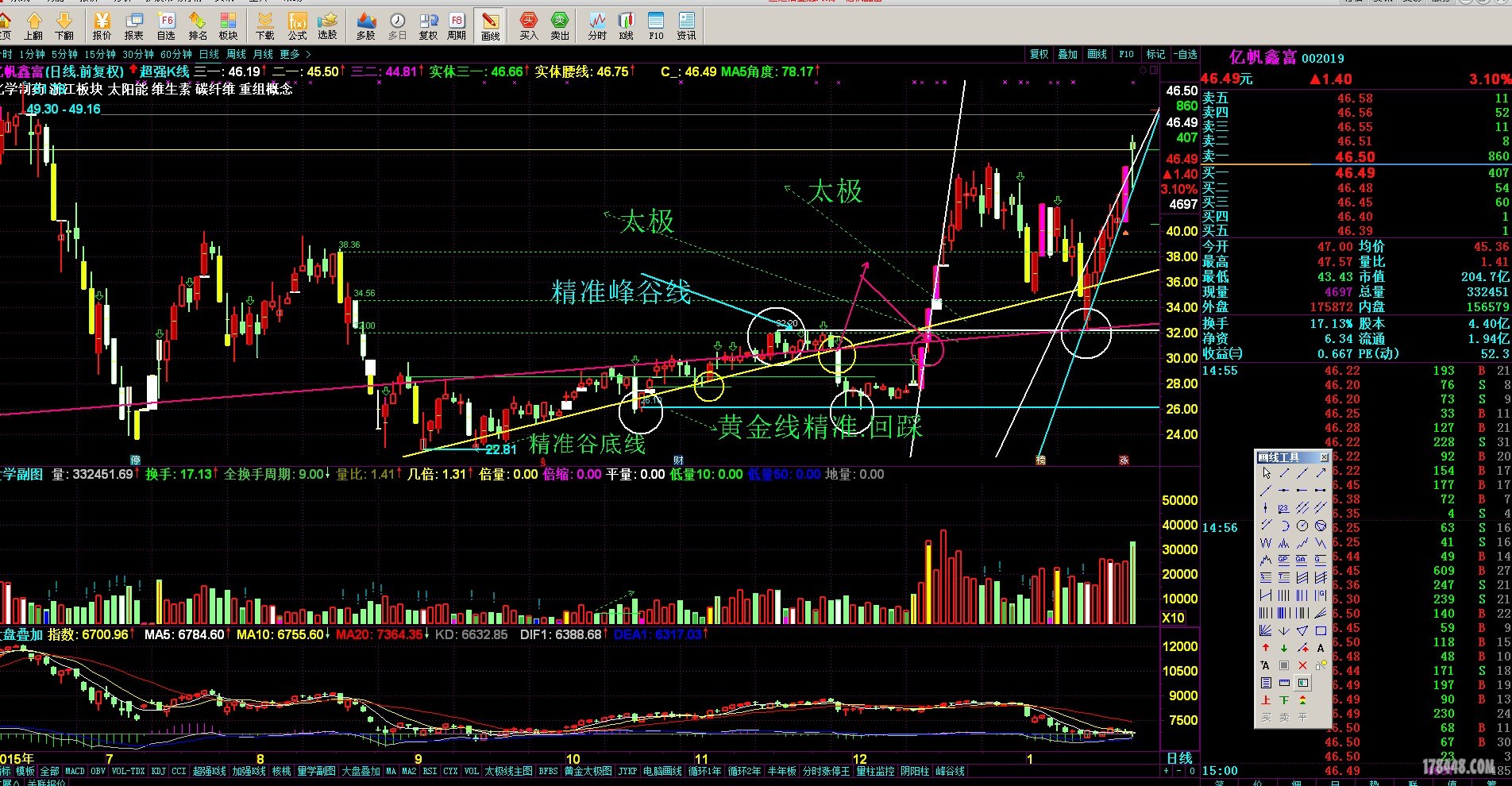Click the 叠加 overlay button
The height and width of the screenshot is (786, 1512).
pyautogui.click(x=1068, y=55)
